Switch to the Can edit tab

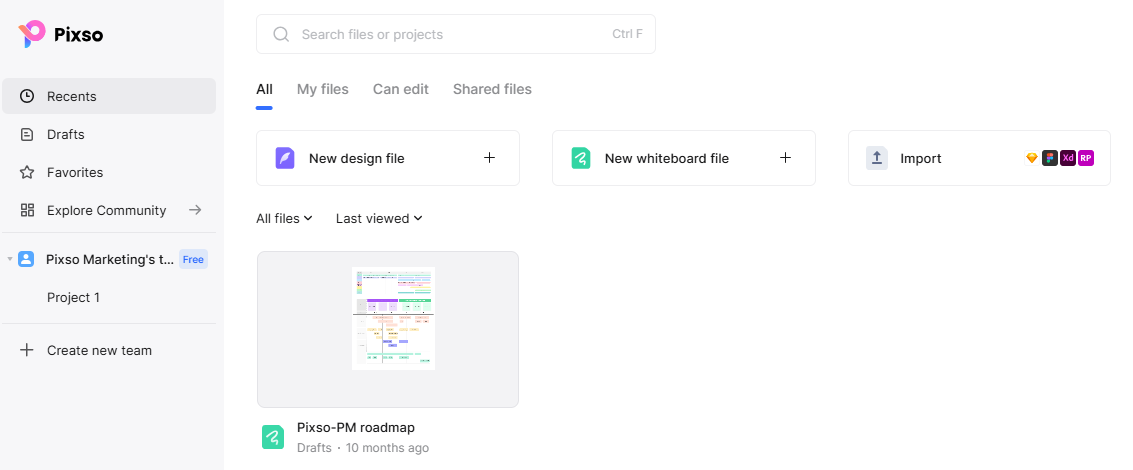(x=400, y=90)
